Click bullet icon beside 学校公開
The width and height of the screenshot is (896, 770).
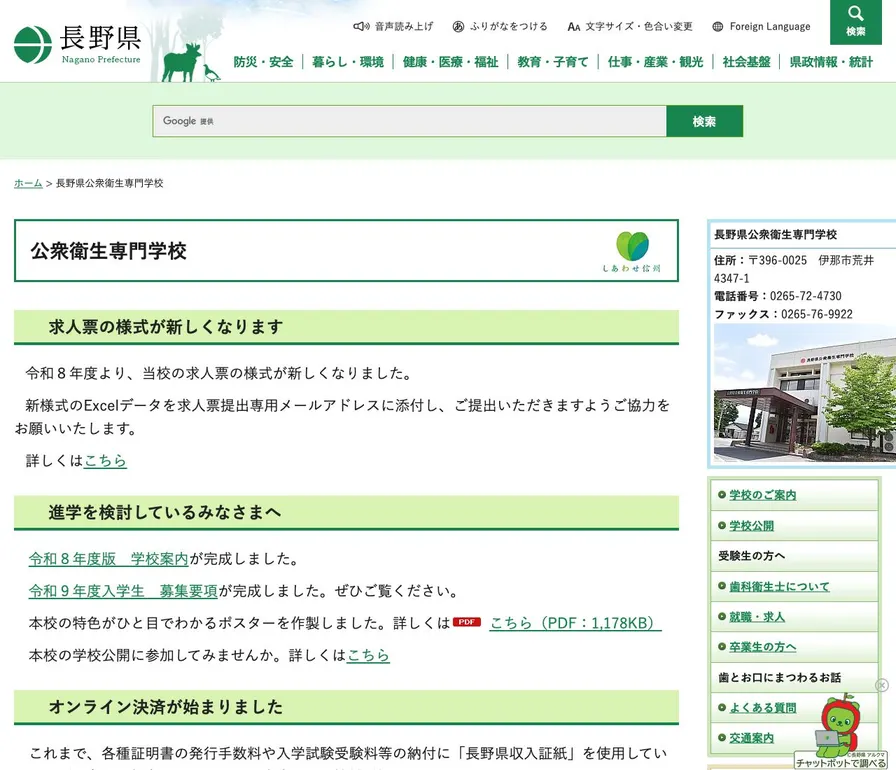(x=722, y=526)
